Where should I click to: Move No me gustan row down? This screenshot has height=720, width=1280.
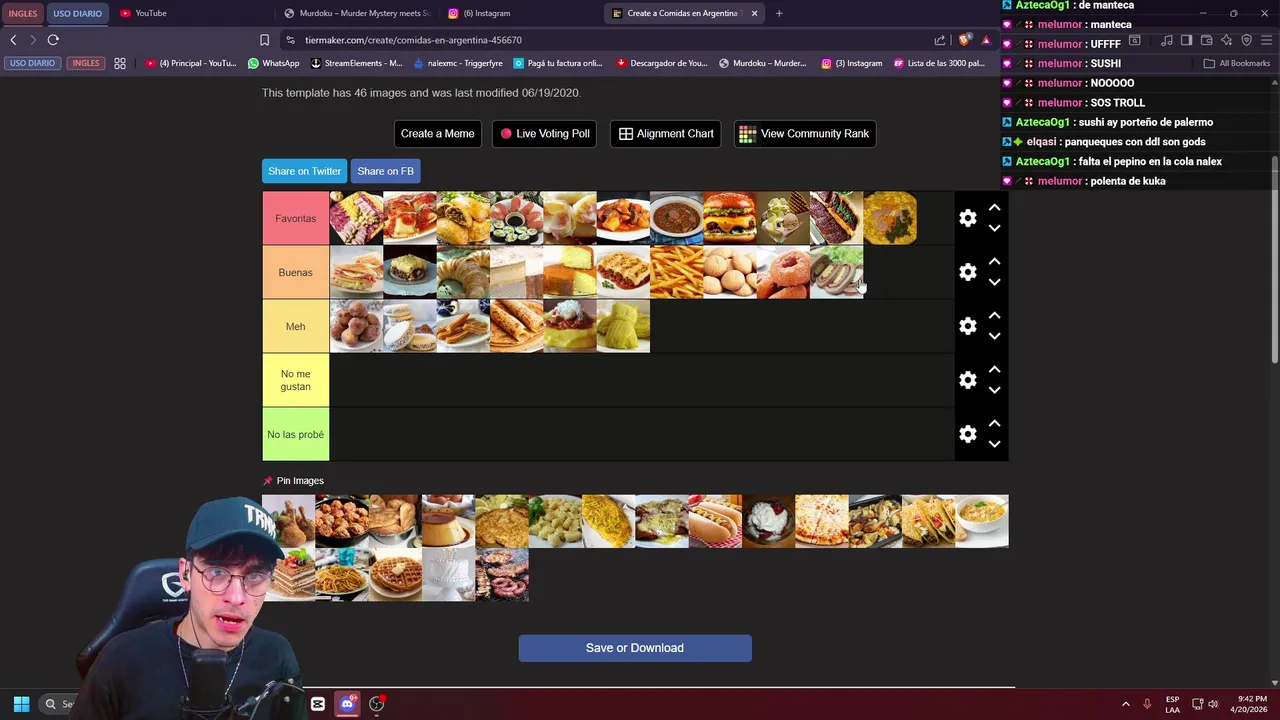click(994, 390)
